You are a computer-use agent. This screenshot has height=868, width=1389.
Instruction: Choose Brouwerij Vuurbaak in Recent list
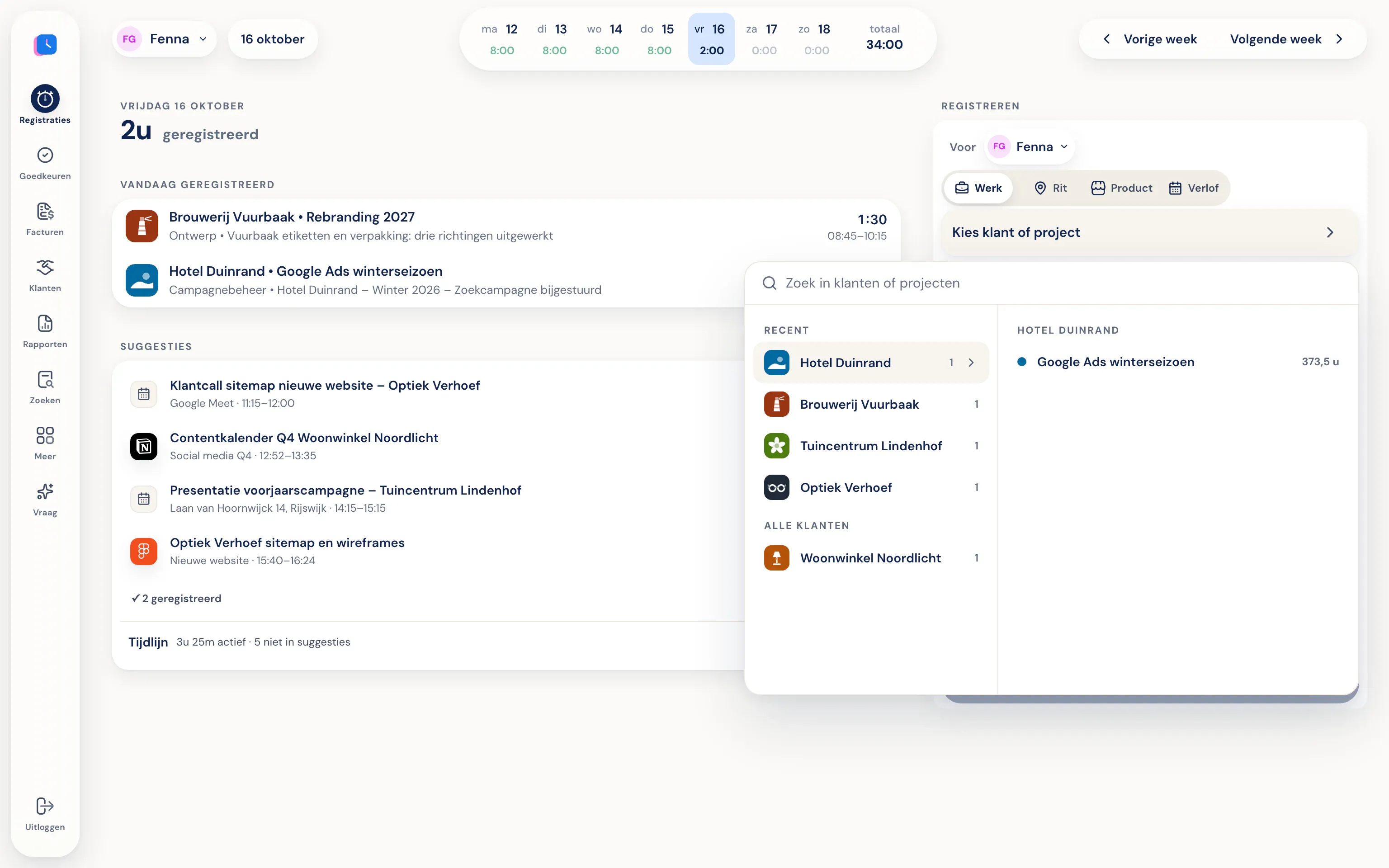(871, 404)
